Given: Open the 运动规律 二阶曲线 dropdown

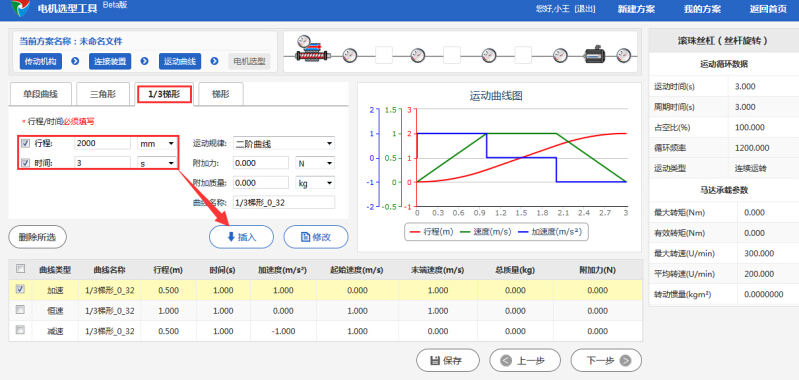Looking at the screenshot, I should point(284,144).
